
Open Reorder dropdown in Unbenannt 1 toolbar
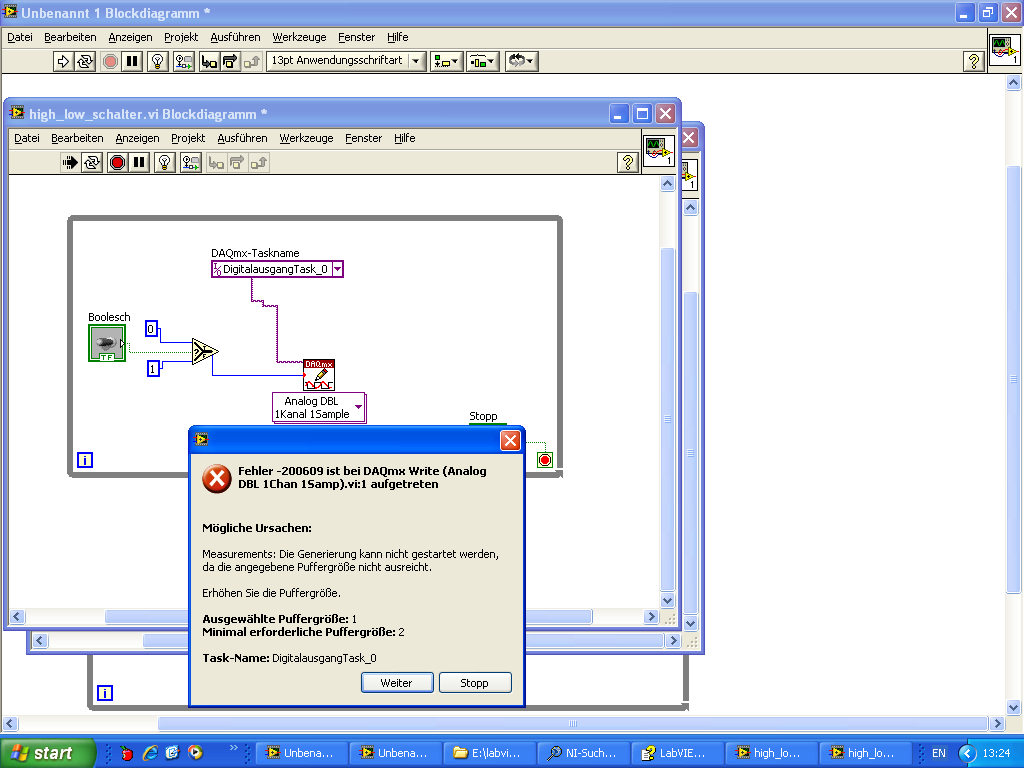point(521,61)
